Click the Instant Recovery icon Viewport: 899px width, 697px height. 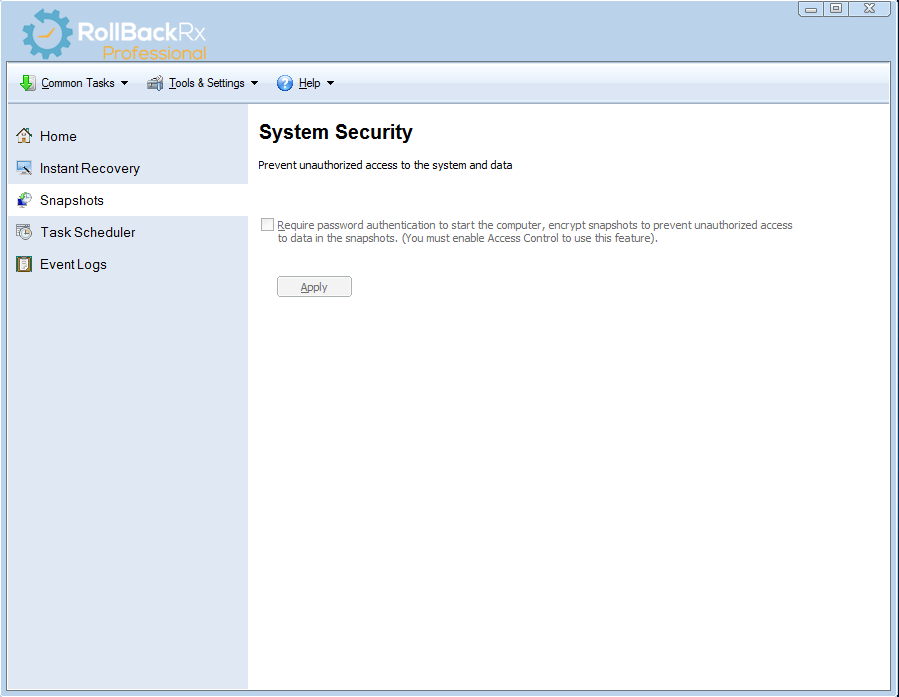point(24,168)
